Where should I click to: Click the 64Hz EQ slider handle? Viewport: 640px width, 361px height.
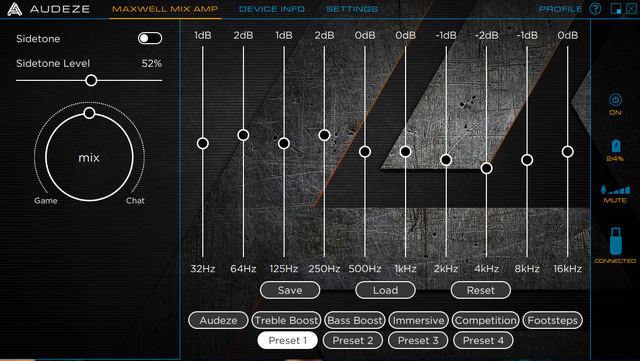tap(243, 135)
